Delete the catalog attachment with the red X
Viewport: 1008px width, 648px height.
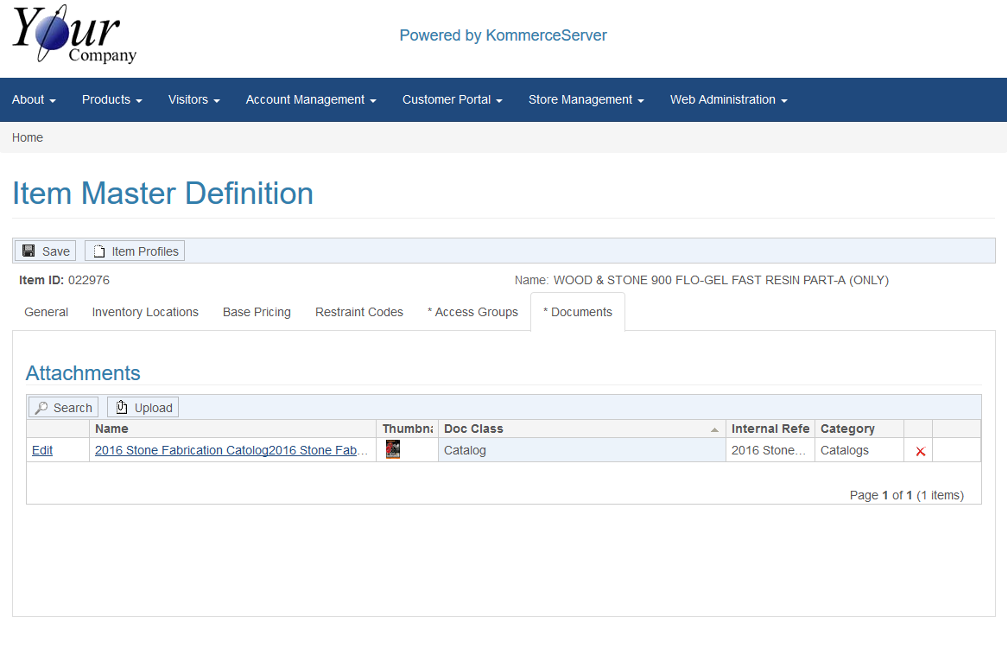[x=920, y=451]
